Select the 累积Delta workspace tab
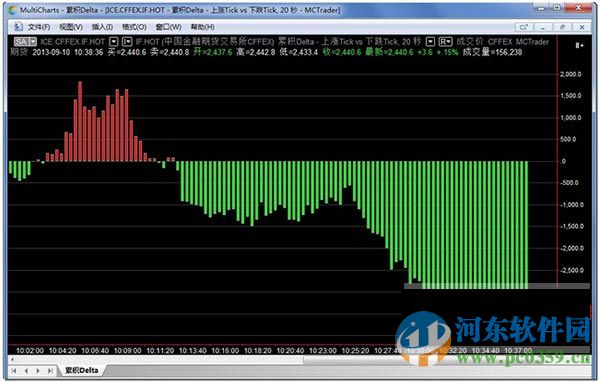 click(81, 370)
